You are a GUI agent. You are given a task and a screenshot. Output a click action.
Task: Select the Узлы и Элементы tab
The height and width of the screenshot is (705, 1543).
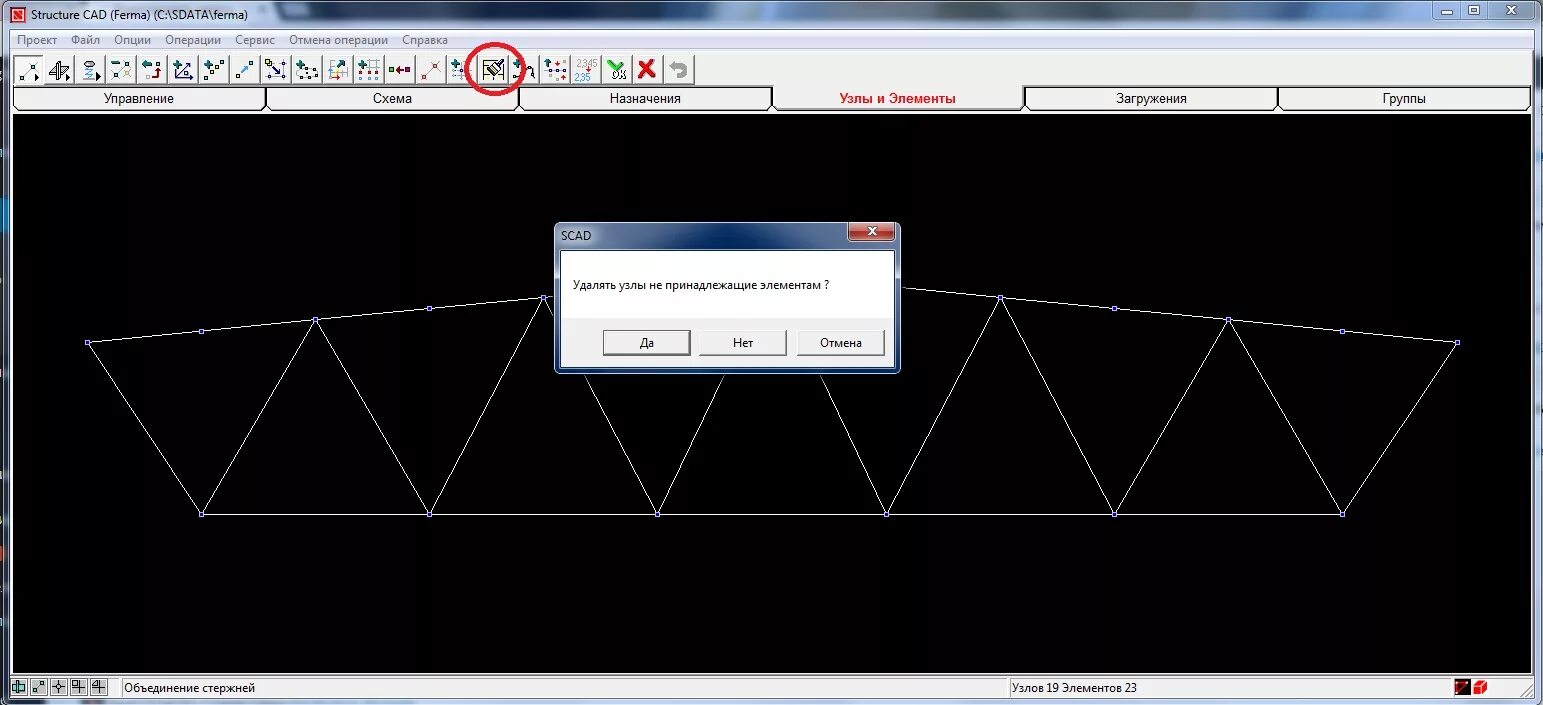[898, 98]
